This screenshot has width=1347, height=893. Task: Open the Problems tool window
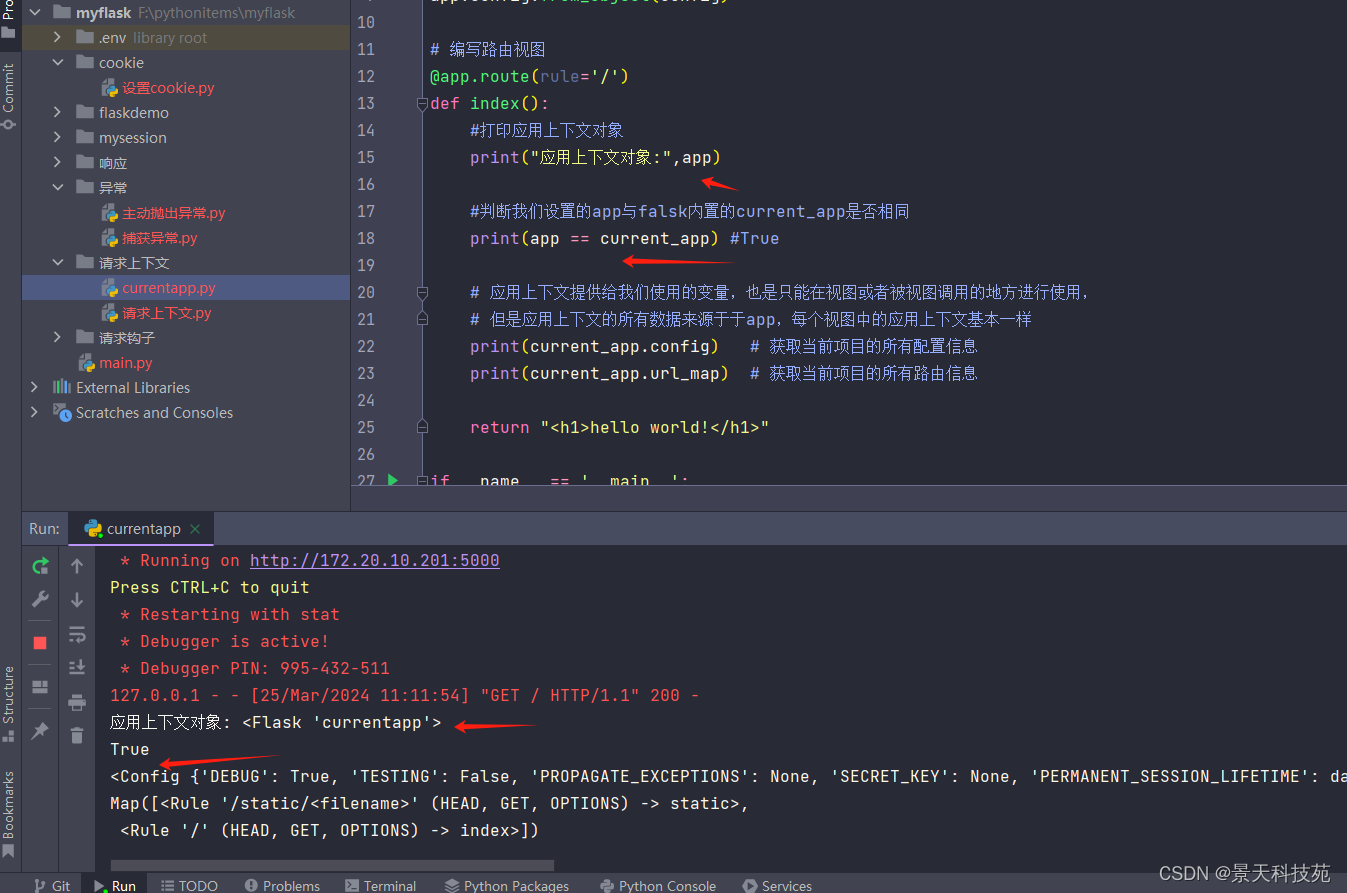click(x=281, y=885)
